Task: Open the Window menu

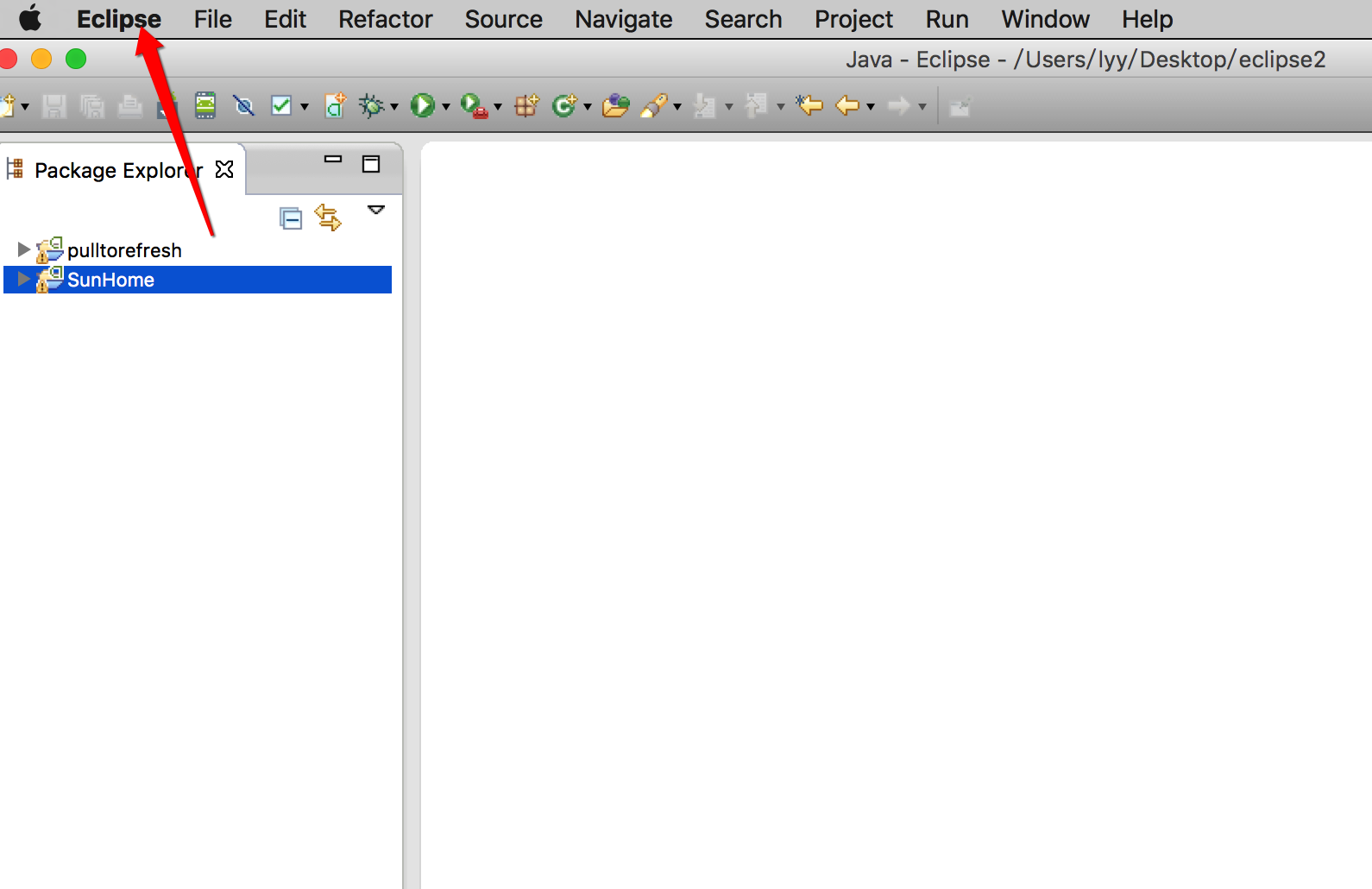Action: (1046, 19)
